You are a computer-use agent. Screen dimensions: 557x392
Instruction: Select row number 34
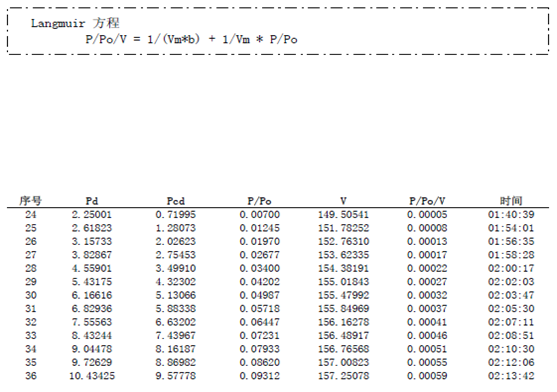31,349
